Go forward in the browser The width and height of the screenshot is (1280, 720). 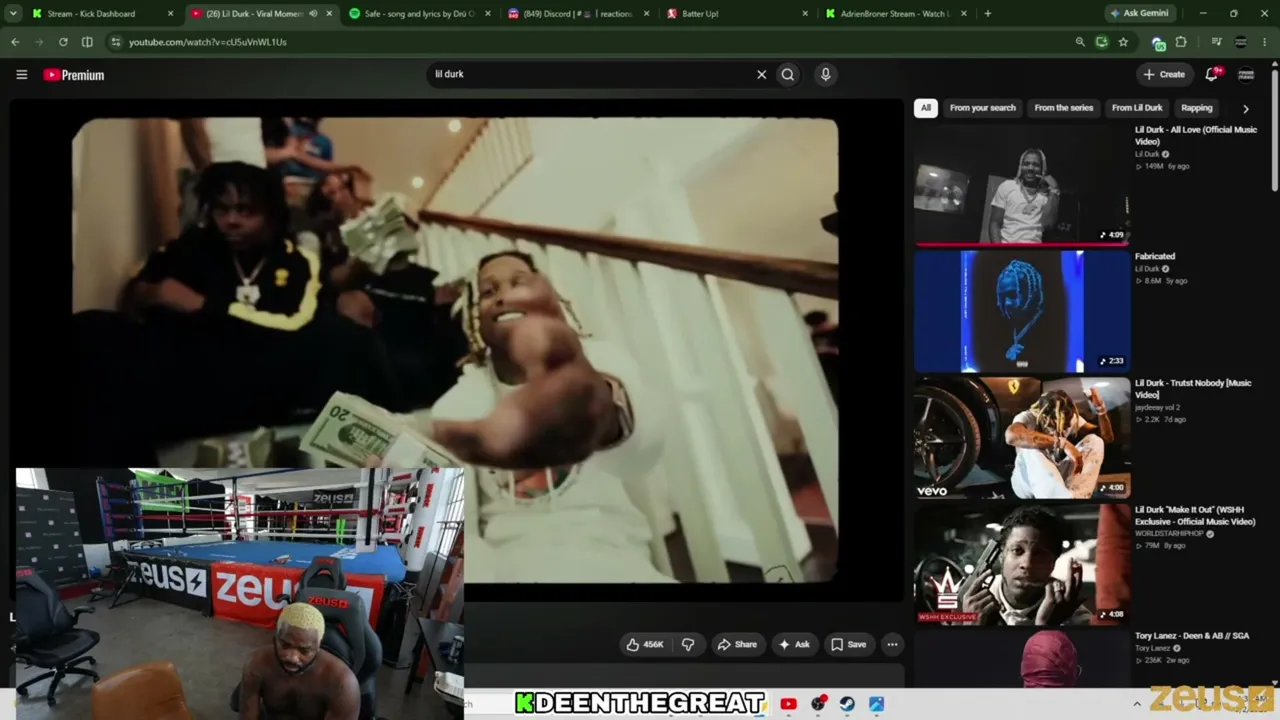tap(39, 42)
